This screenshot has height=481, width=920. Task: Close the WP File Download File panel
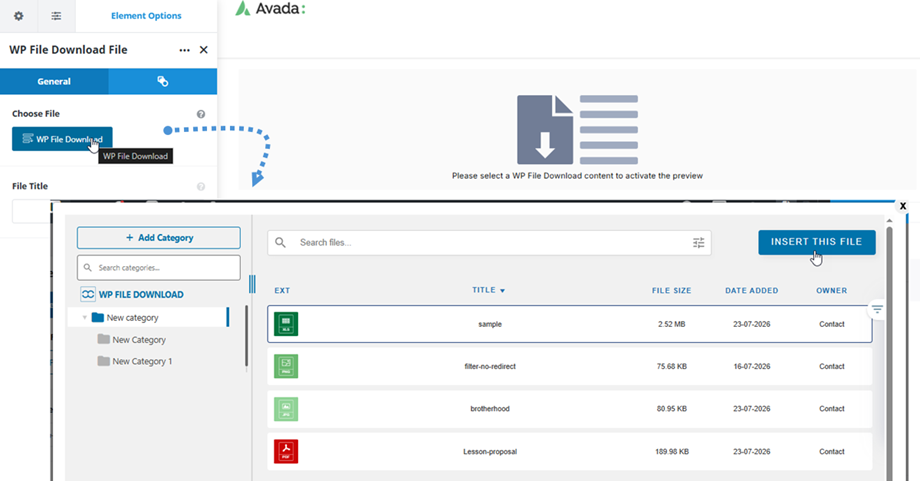204,50
